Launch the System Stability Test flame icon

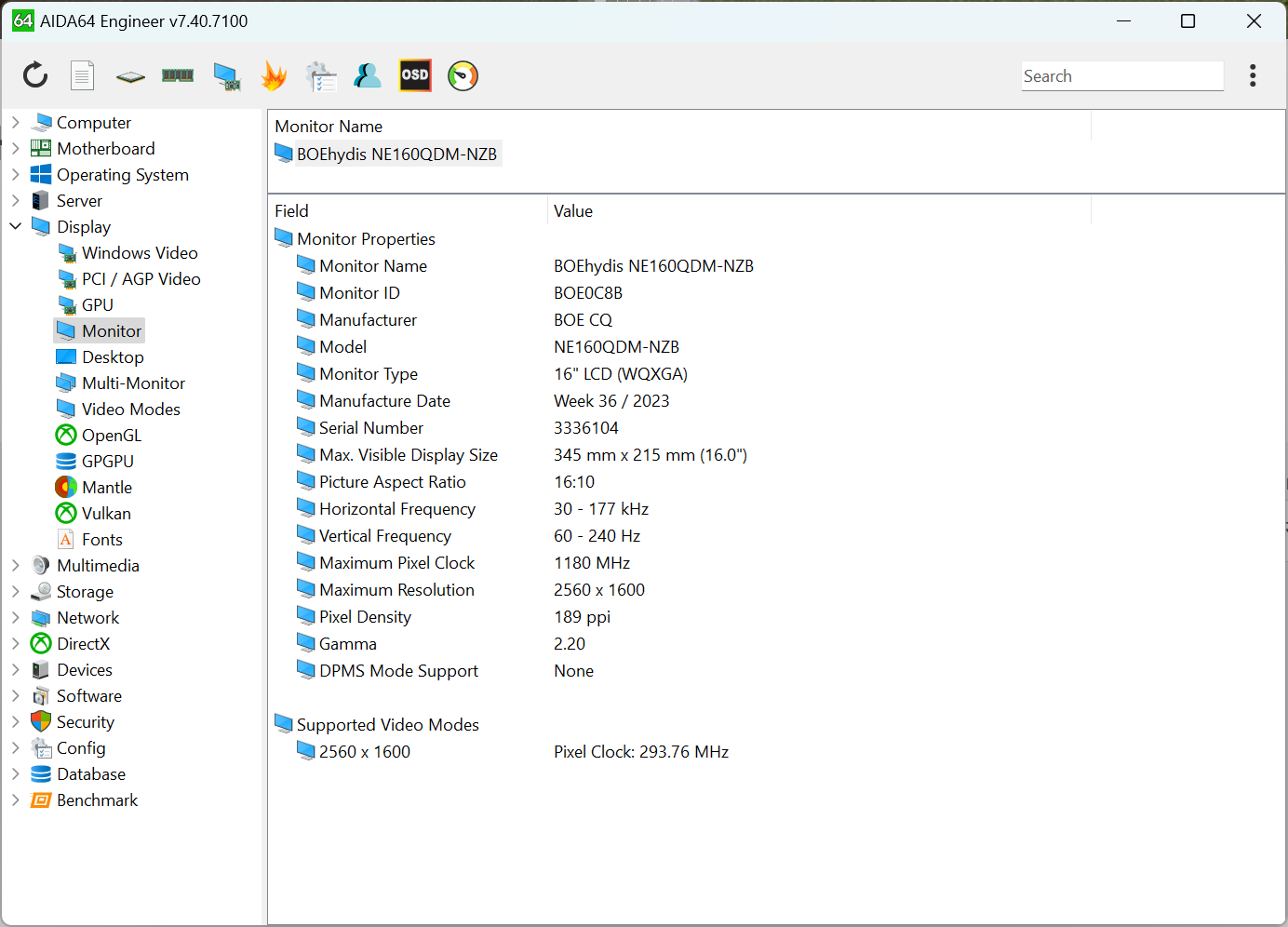pos(274,75)
